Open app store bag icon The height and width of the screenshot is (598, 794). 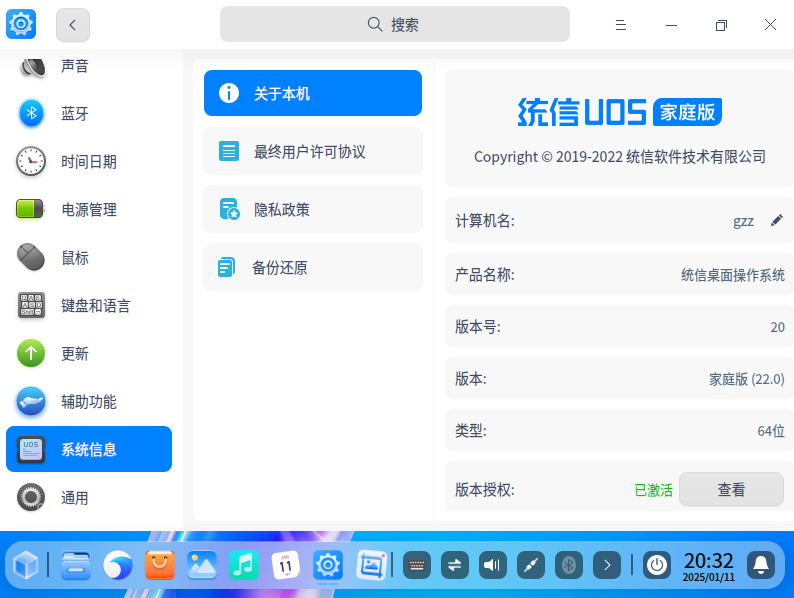tap(160, 565)
